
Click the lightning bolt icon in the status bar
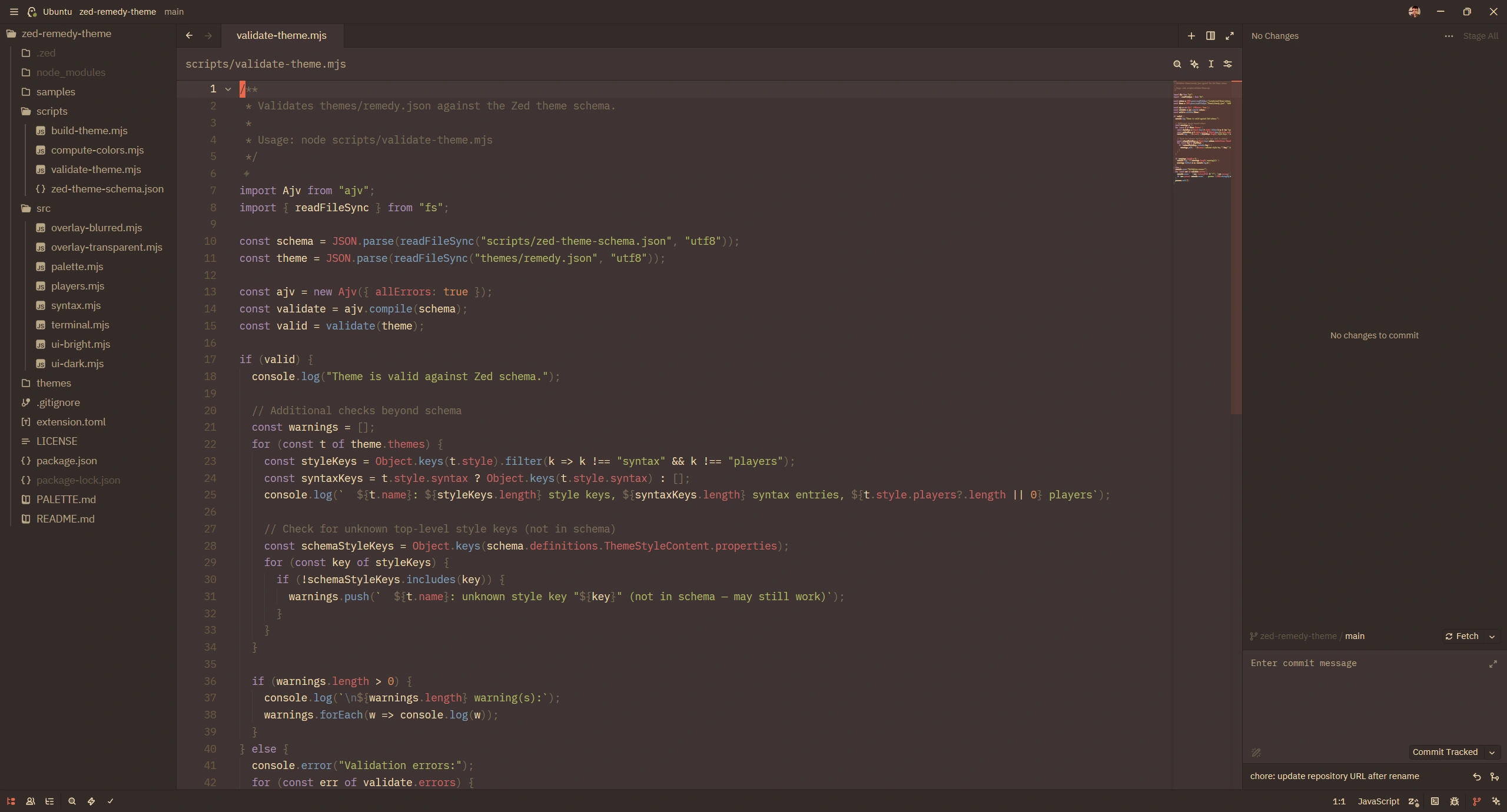(x=91, y=801)
